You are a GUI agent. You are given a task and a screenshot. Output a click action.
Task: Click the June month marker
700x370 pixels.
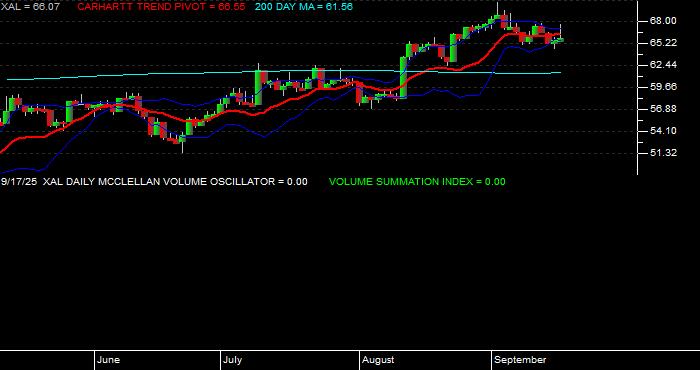(108, 360)
